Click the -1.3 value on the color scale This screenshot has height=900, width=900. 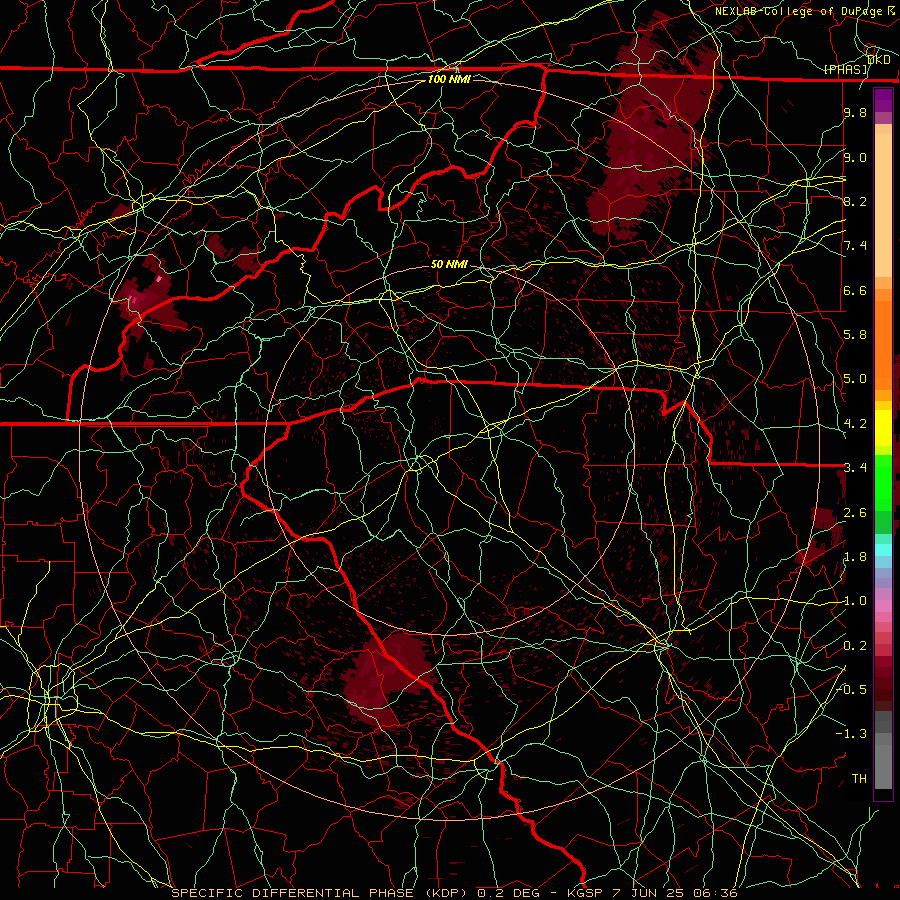click(x=852, y=734)
